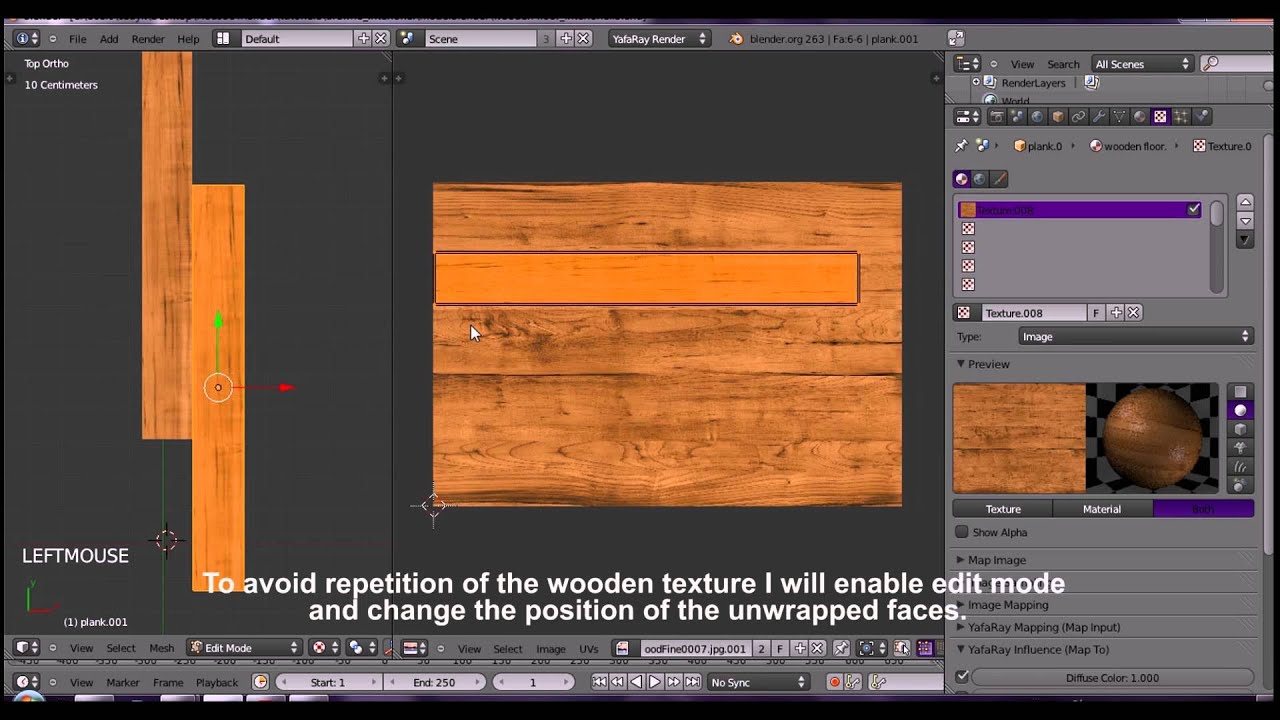Toggle UV sync selection in UV editor header

(902, 648)
